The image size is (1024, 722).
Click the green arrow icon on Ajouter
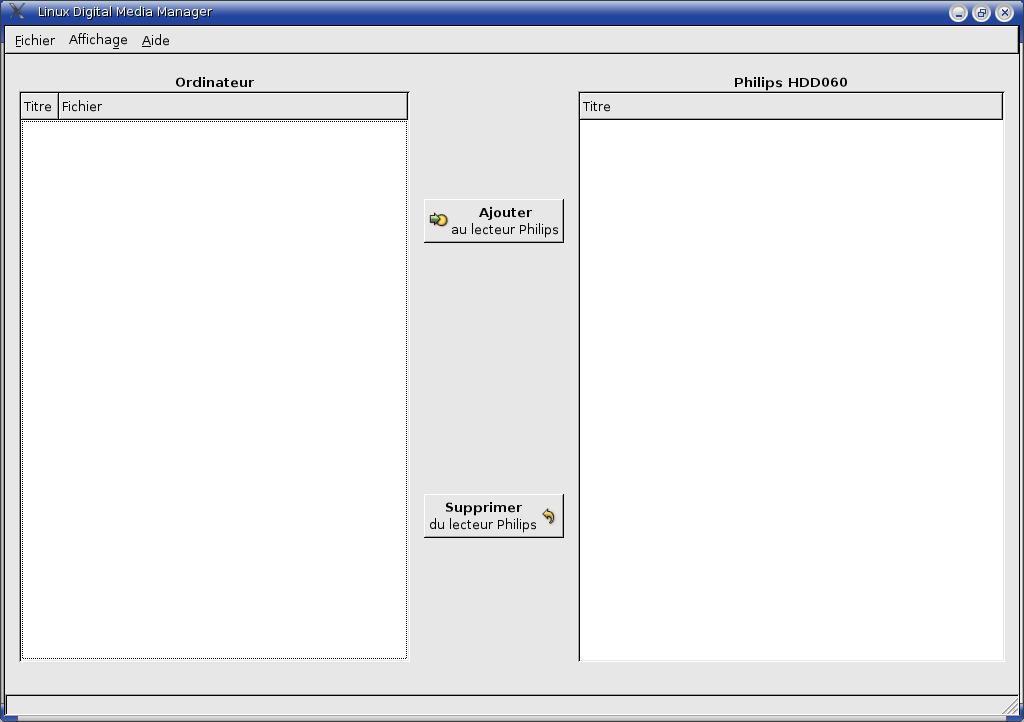pos(438,220)
